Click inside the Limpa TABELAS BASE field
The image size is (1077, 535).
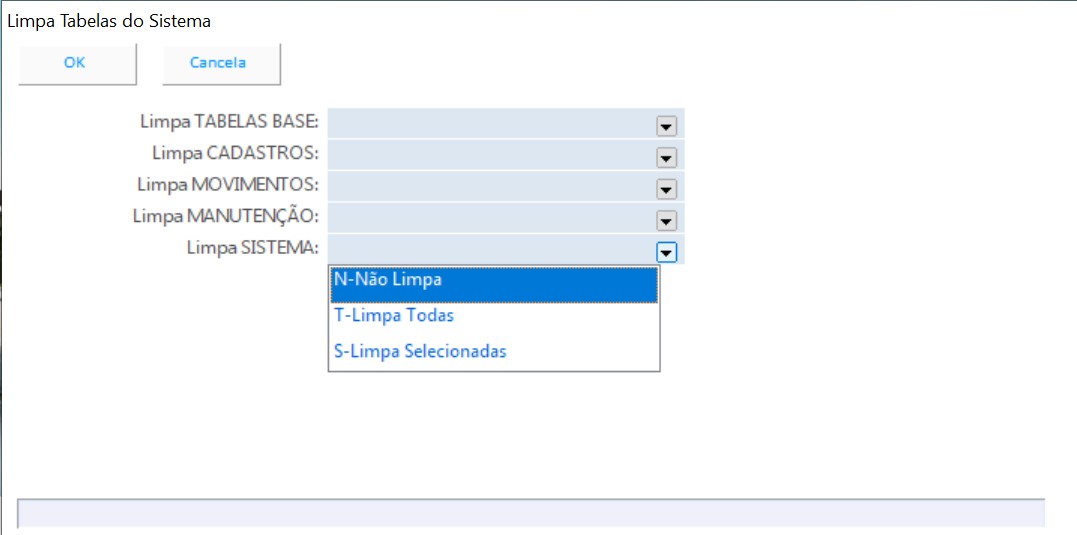(x=490, y=123)
